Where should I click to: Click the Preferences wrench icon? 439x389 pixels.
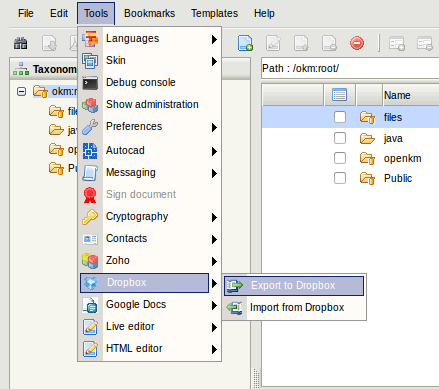coord(90,127)
